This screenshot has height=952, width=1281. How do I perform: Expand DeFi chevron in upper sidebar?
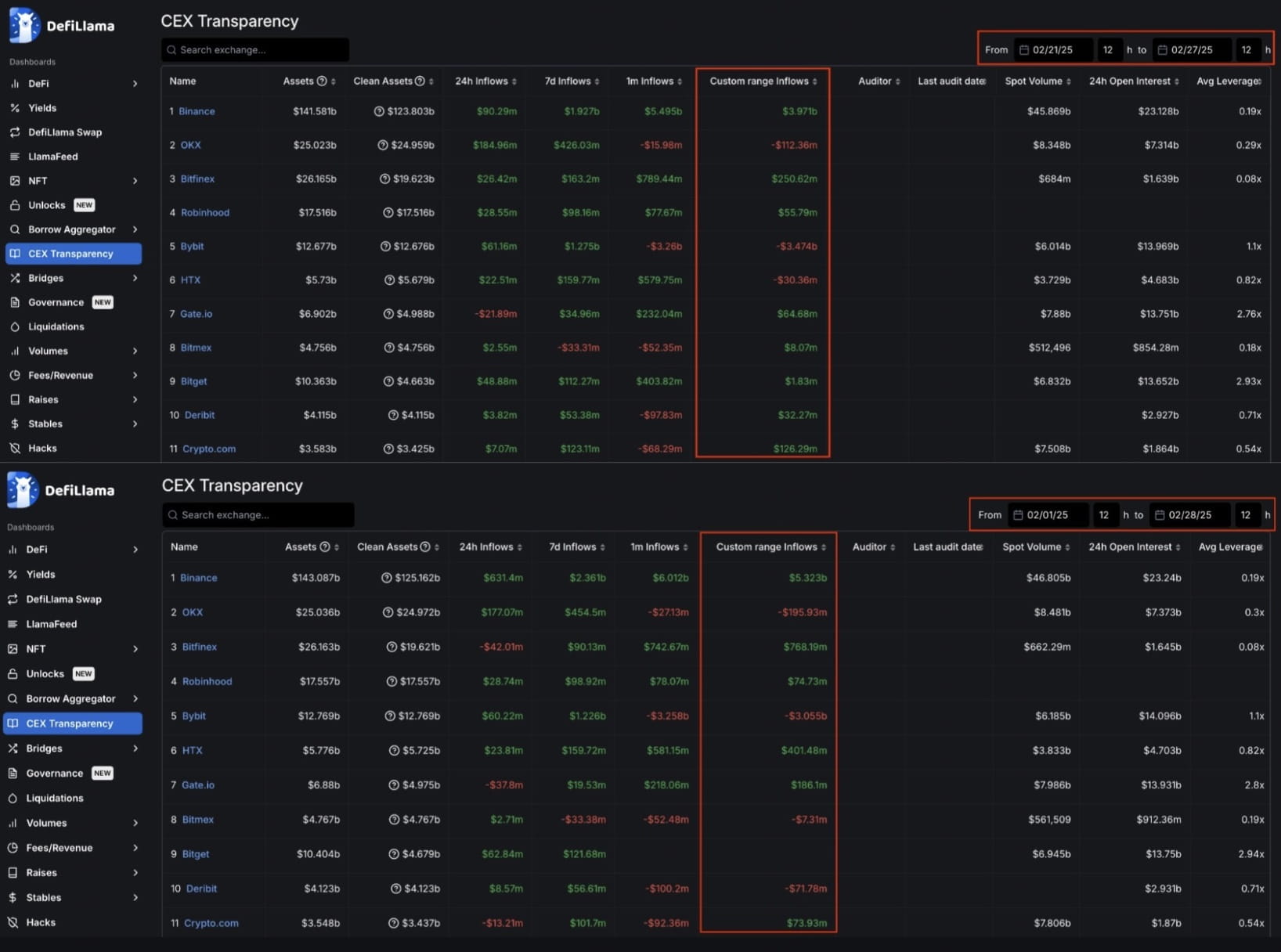coord(135,84)
